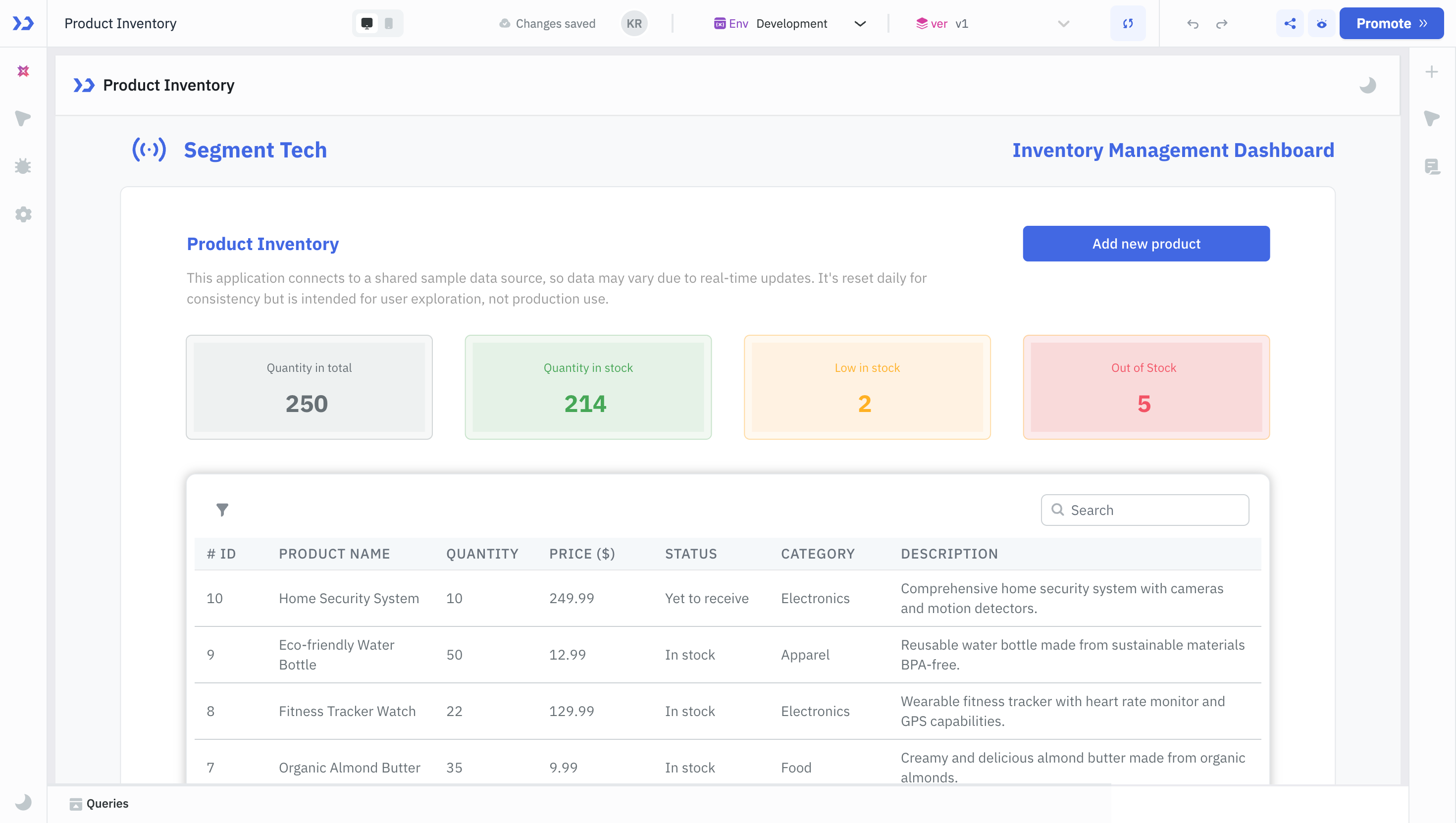1456x823 pixels.
Task: Switch the canvas to desktop layout
Action: point(367,24)
